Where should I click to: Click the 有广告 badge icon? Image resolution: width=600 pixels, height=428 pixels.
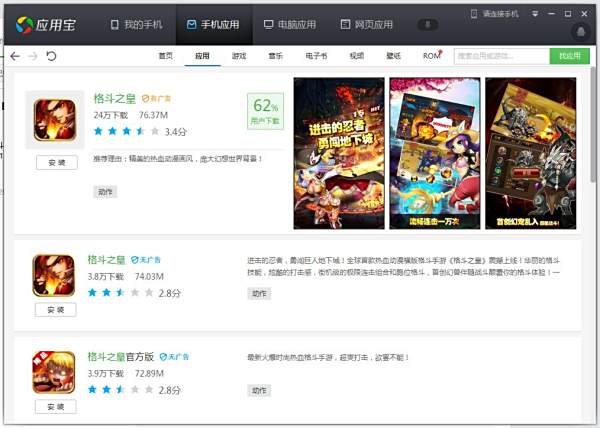click(156, 99)
